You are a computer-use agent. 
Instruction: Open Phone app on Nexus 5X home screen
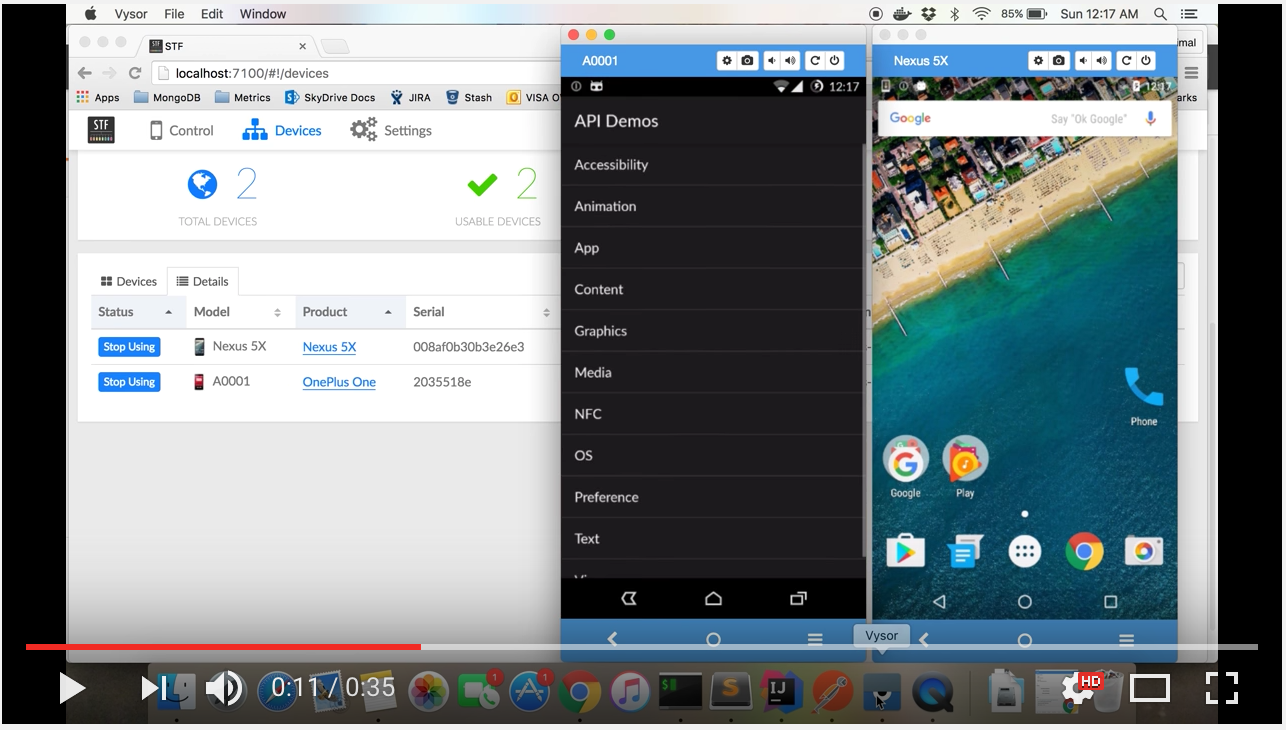(1144, 396)
